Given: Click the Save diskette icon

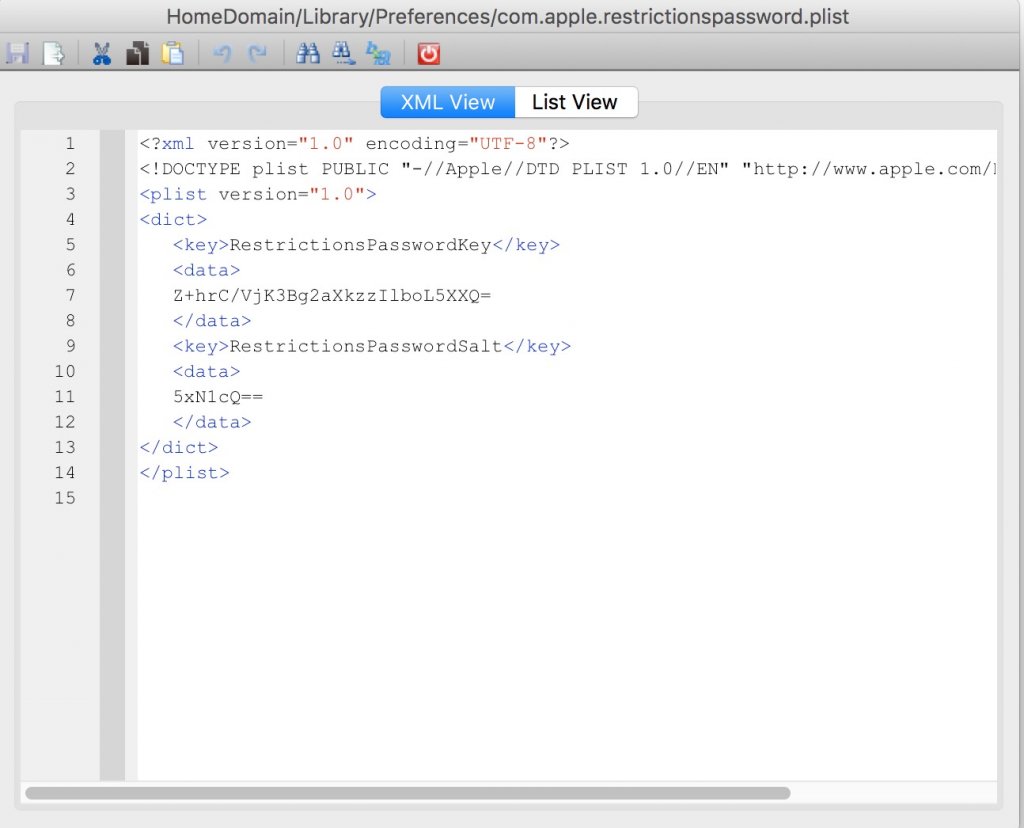Looking at the screenshot, I should pyautogui.click(x=17, y=53).
